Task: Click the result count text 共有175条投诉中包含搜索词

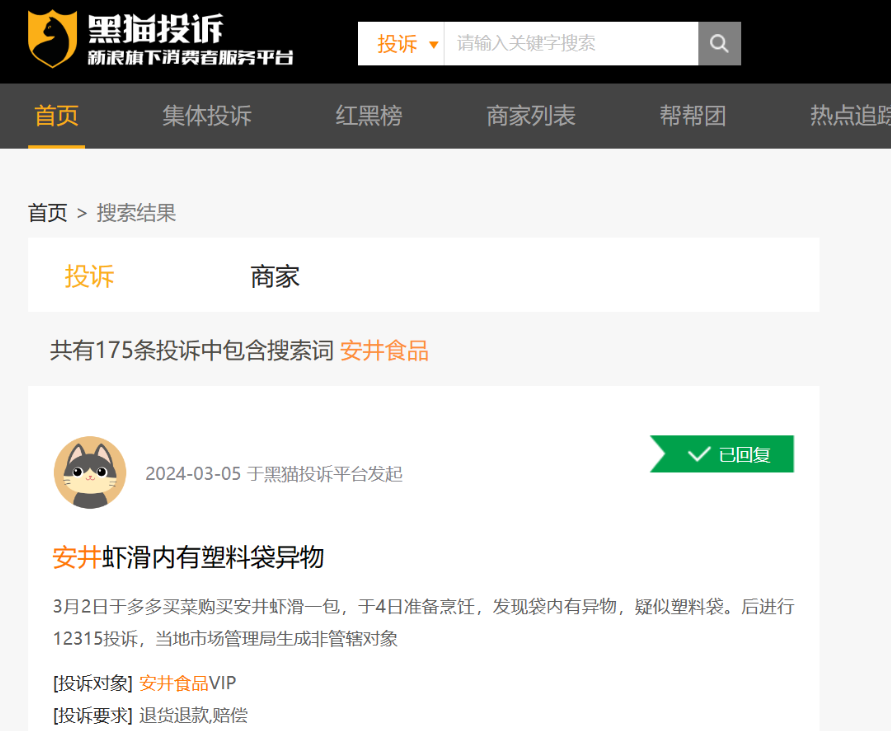Action: [191, 350]
